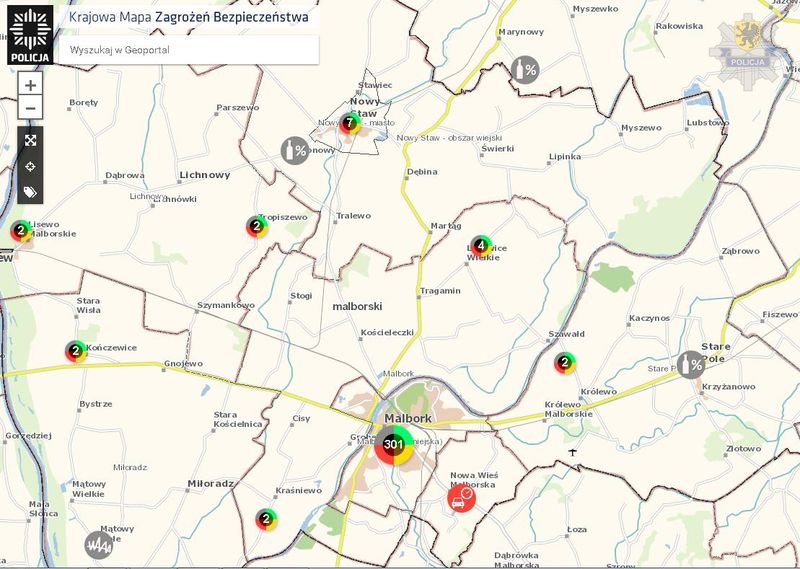Open the tag labels tool icon
Image resolution: width=800 pixels, height=569 pixels.
[x=30, y=191]
